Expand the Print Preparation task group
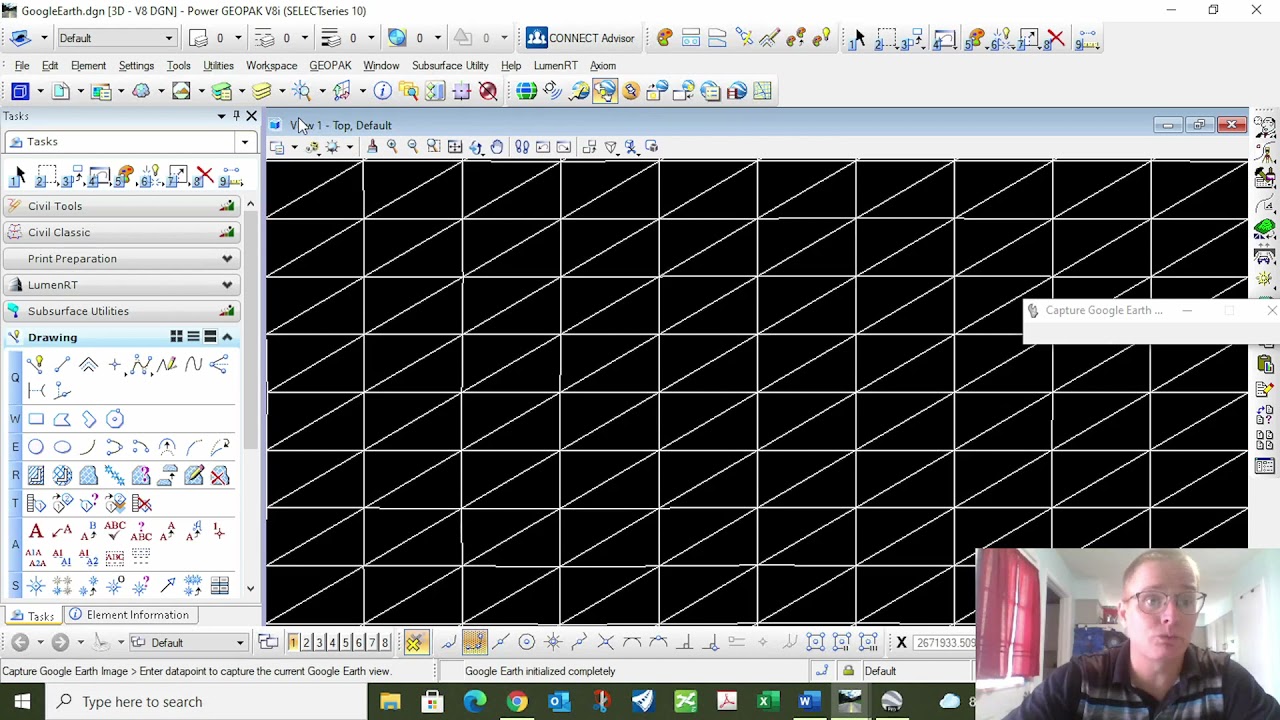 click(x=120, y=259)
